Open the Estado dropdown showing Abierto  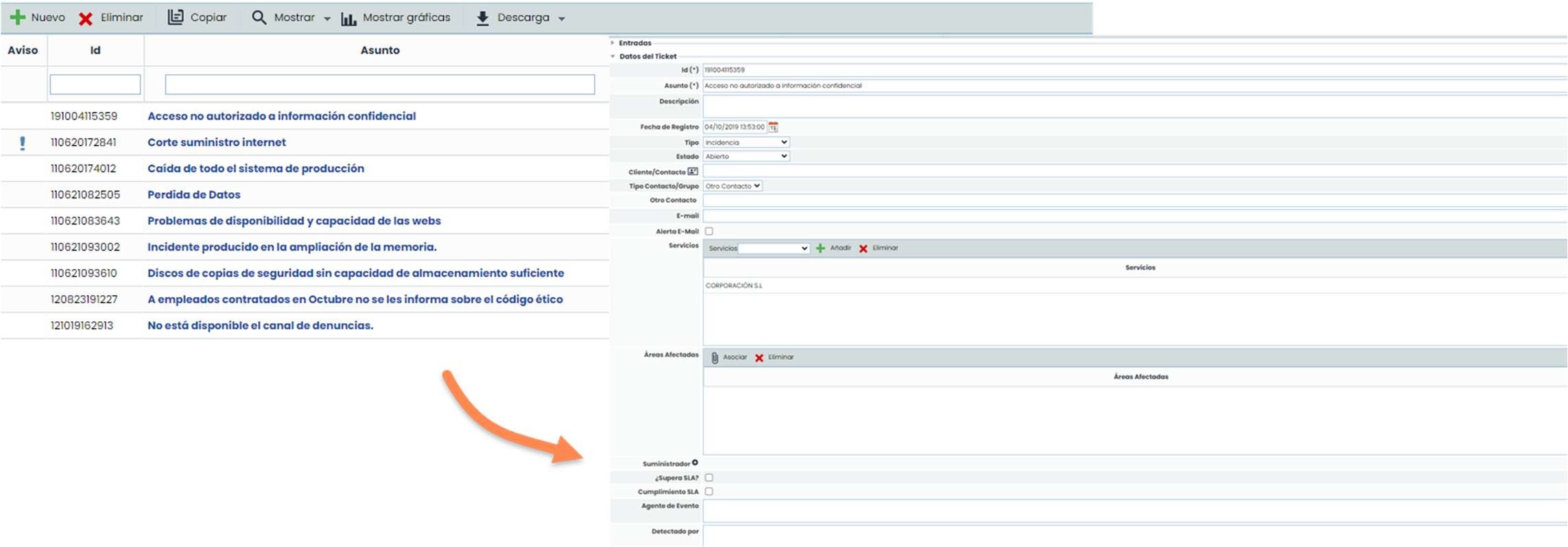click(746, 156)
